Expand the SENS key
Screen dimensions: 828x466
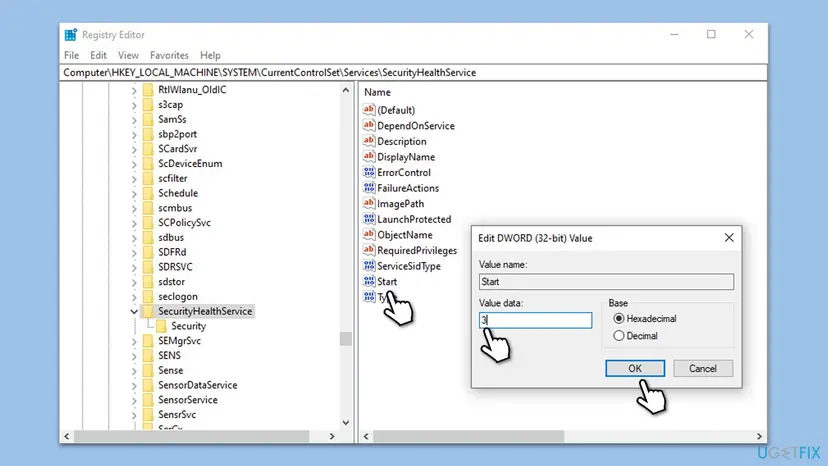pyautogui.click(x=134, y=356)
